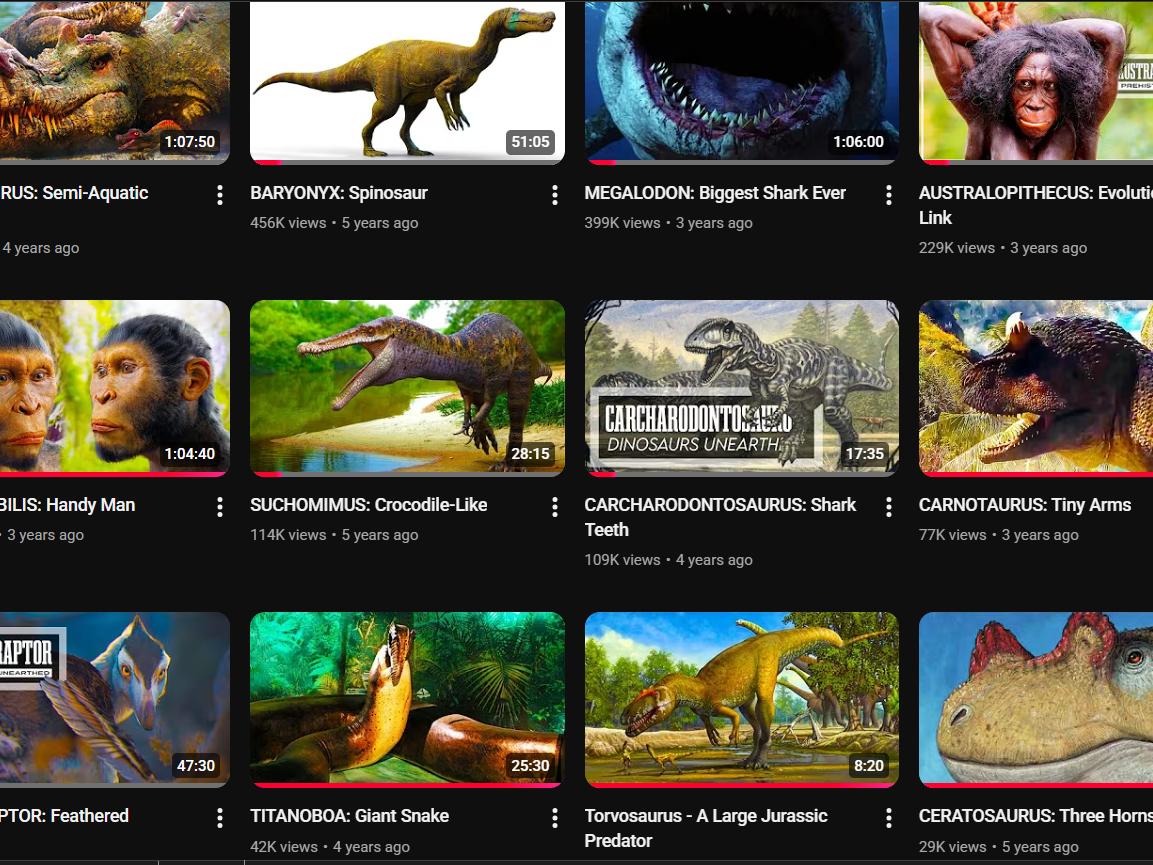Open options menu for Handy Man video
The image size is (1153, 865).
[220, 507]
